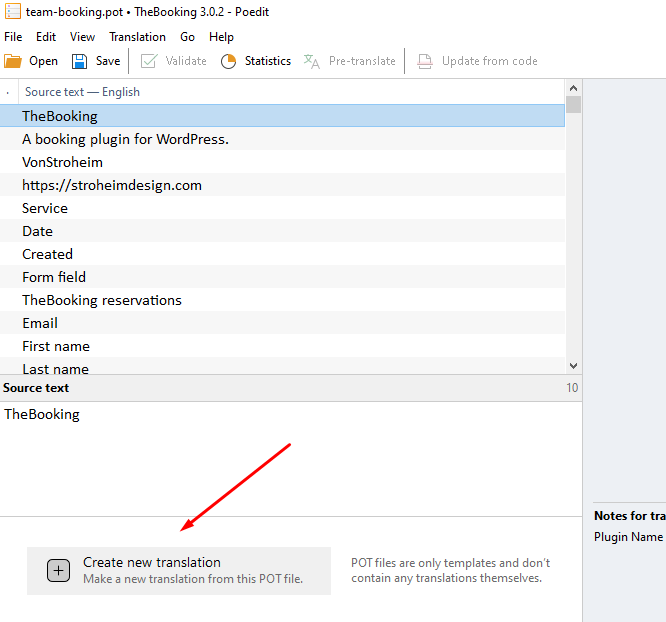Open the Translation menu

click(137, 37)
